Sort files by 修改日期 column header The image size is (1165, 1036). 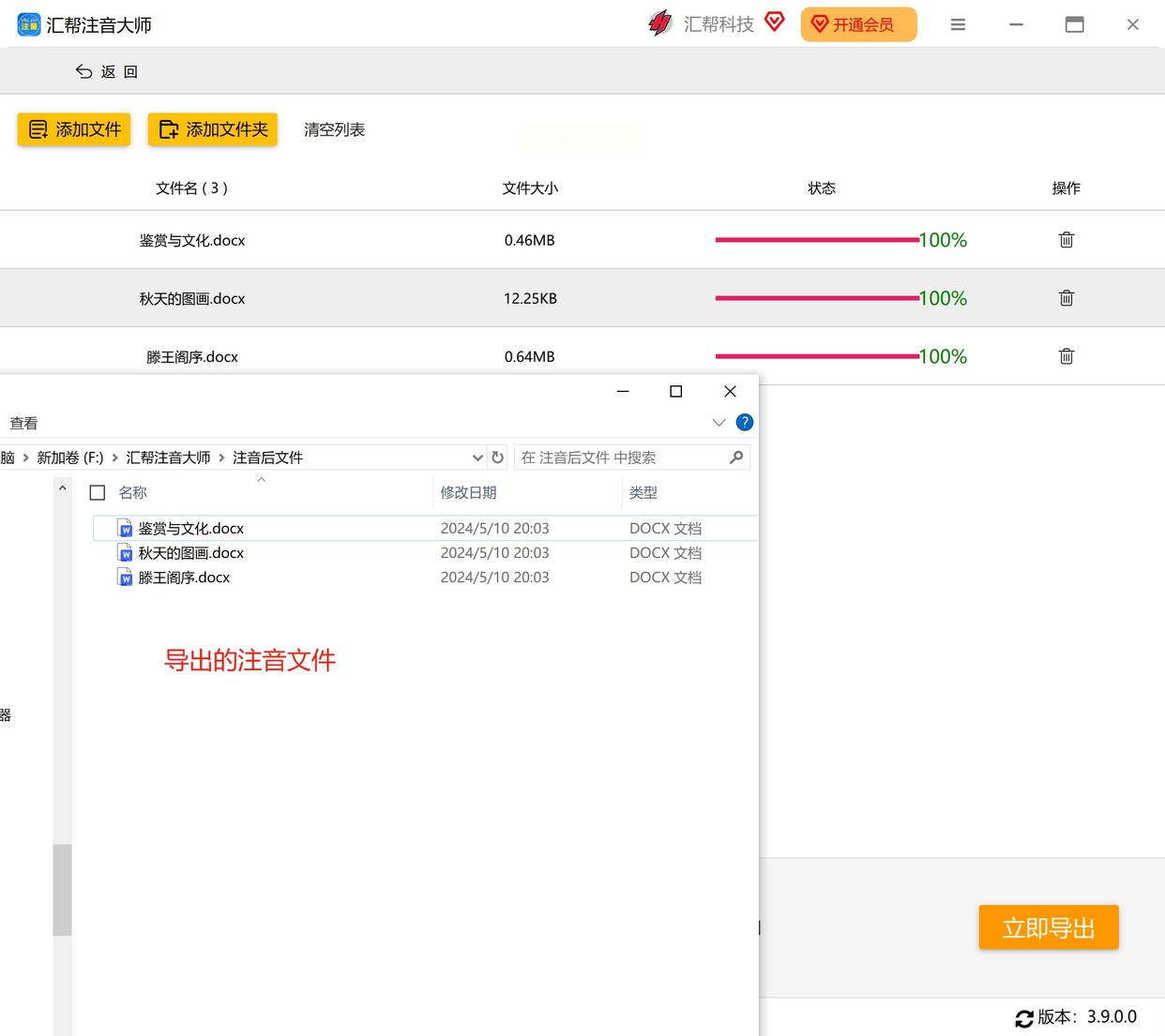(x=468, y=492)
